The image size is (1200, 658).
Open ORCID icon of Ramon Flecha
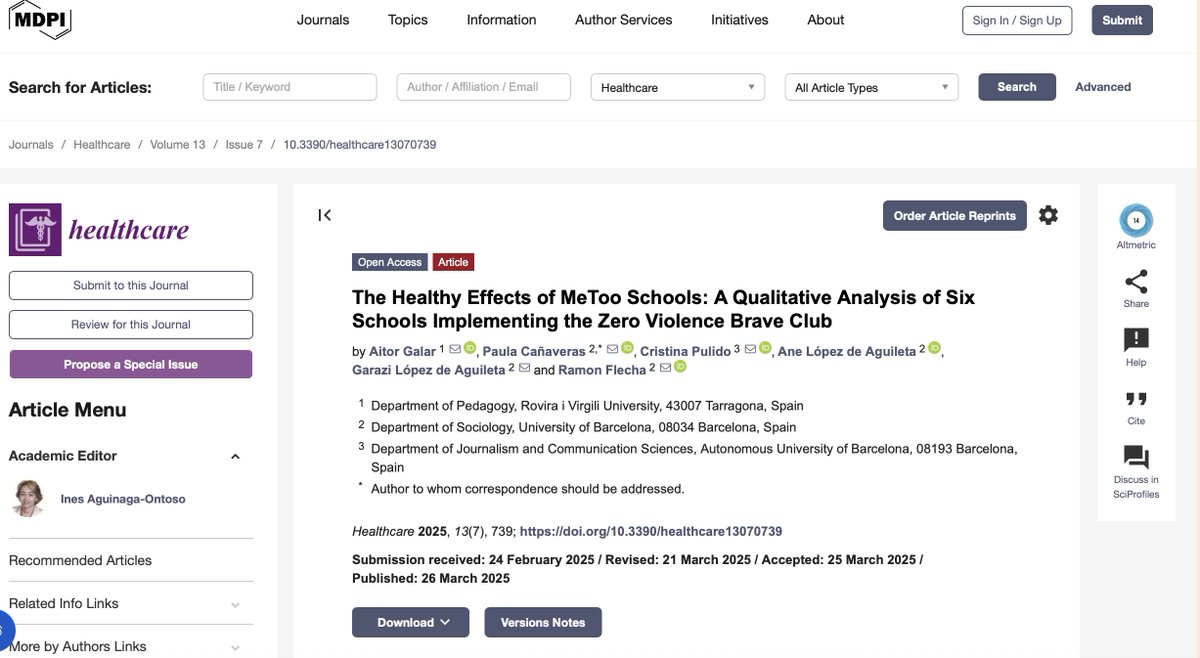[679, 368]
